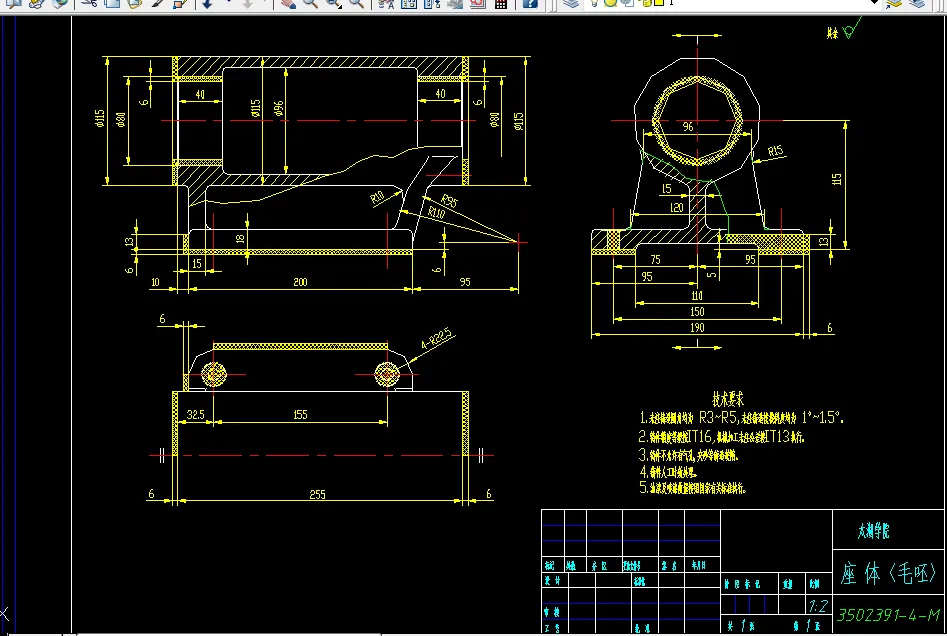Open the Help question mark icon
947x636 pixels.
[x=530, y=3]
